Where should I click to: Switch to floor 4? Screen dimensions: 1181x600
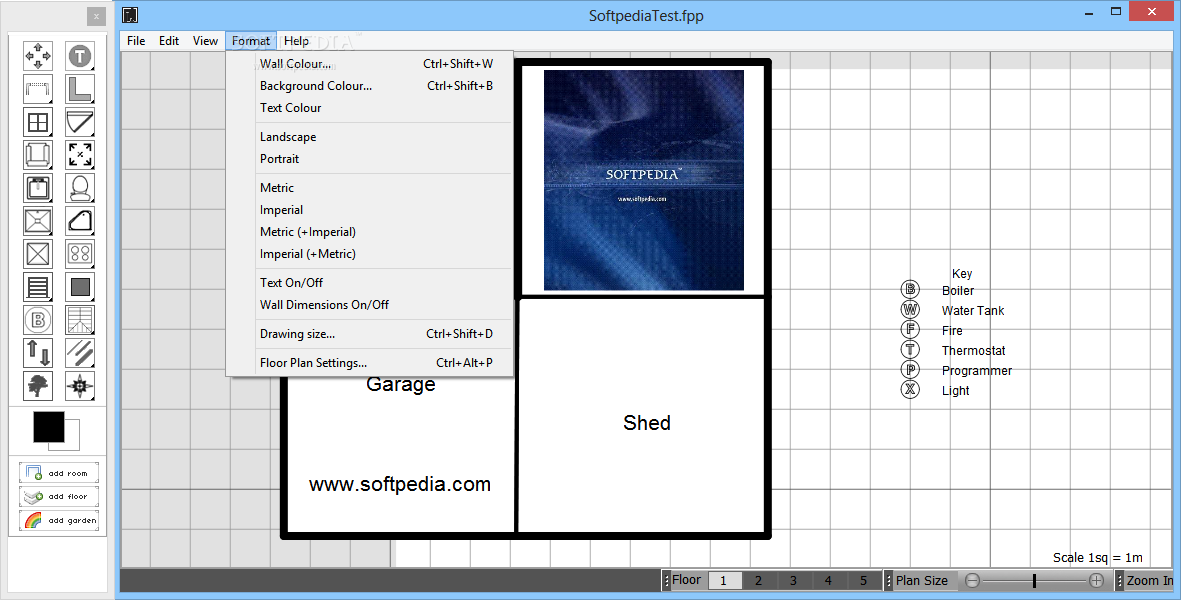(828, 580)
